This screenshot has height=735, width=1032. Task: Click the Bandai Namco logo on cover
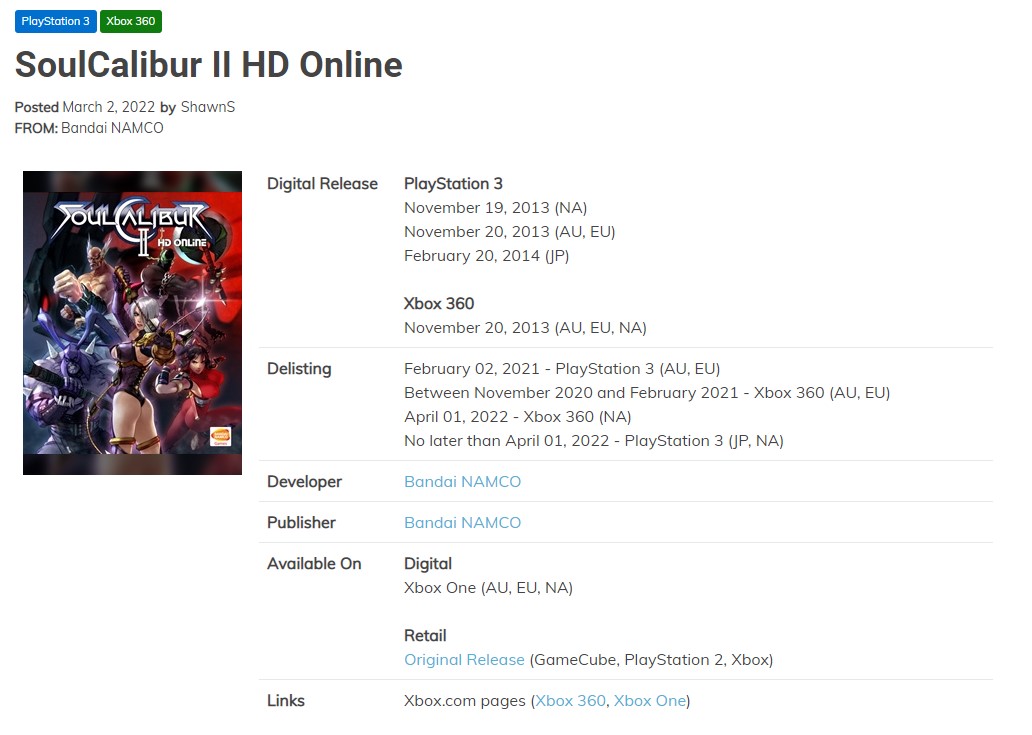point(220,436)
